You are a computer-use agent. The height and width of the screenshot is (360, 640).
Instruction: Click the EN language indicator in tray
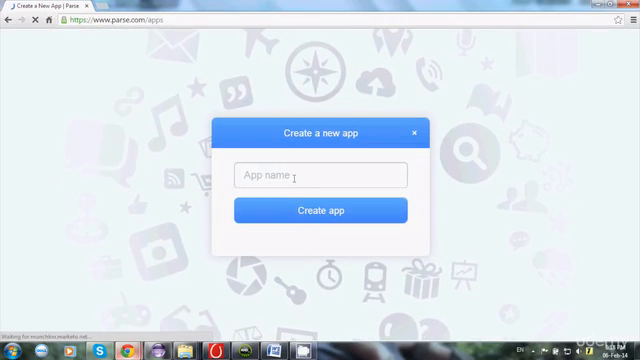(520, 350)
